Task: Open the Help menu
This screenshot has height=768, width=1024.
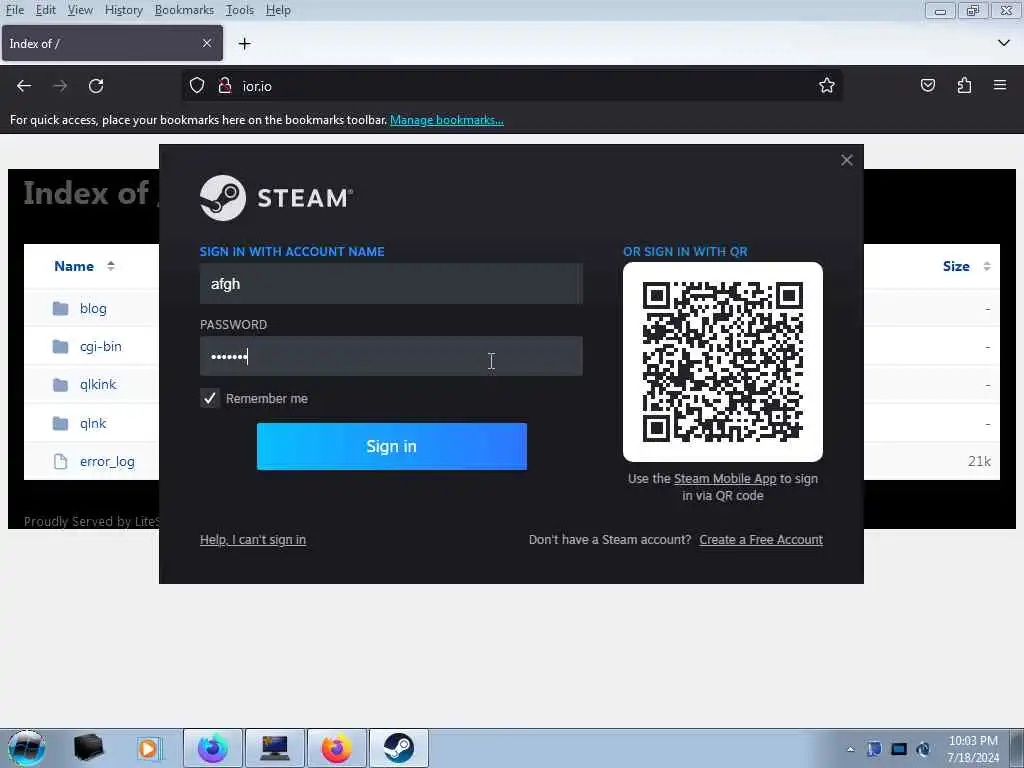Action: [278, 10]
